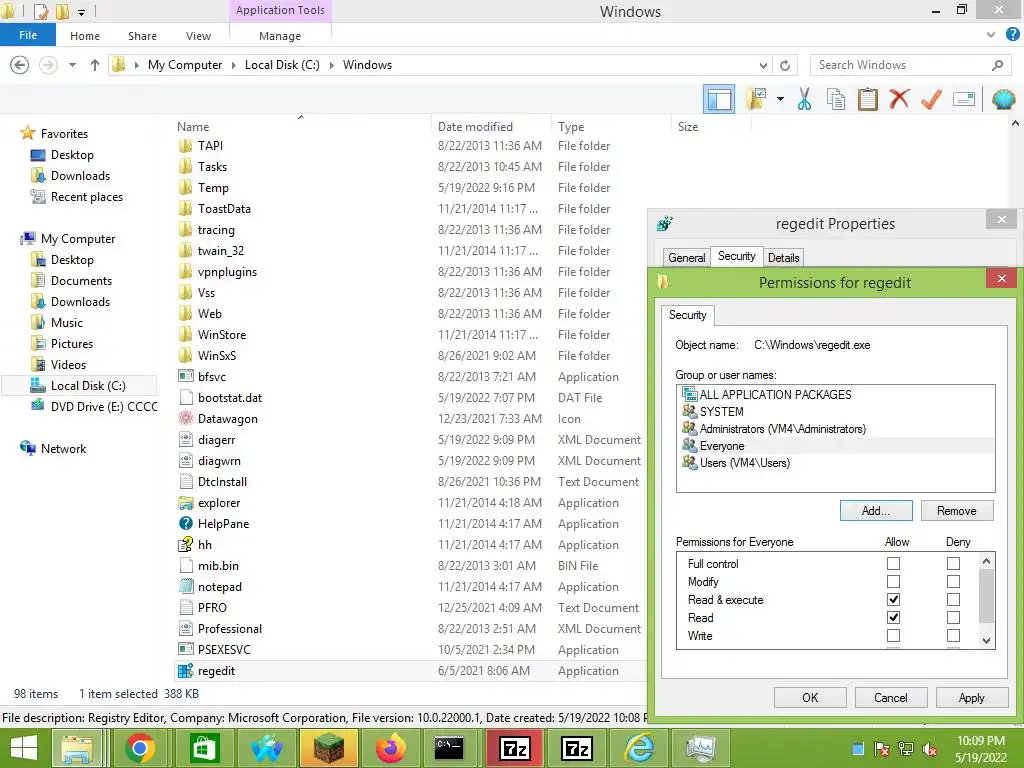The image size is (1024, 768).
Task: Click the Cut scissors icon
Action: click(804, 99)
